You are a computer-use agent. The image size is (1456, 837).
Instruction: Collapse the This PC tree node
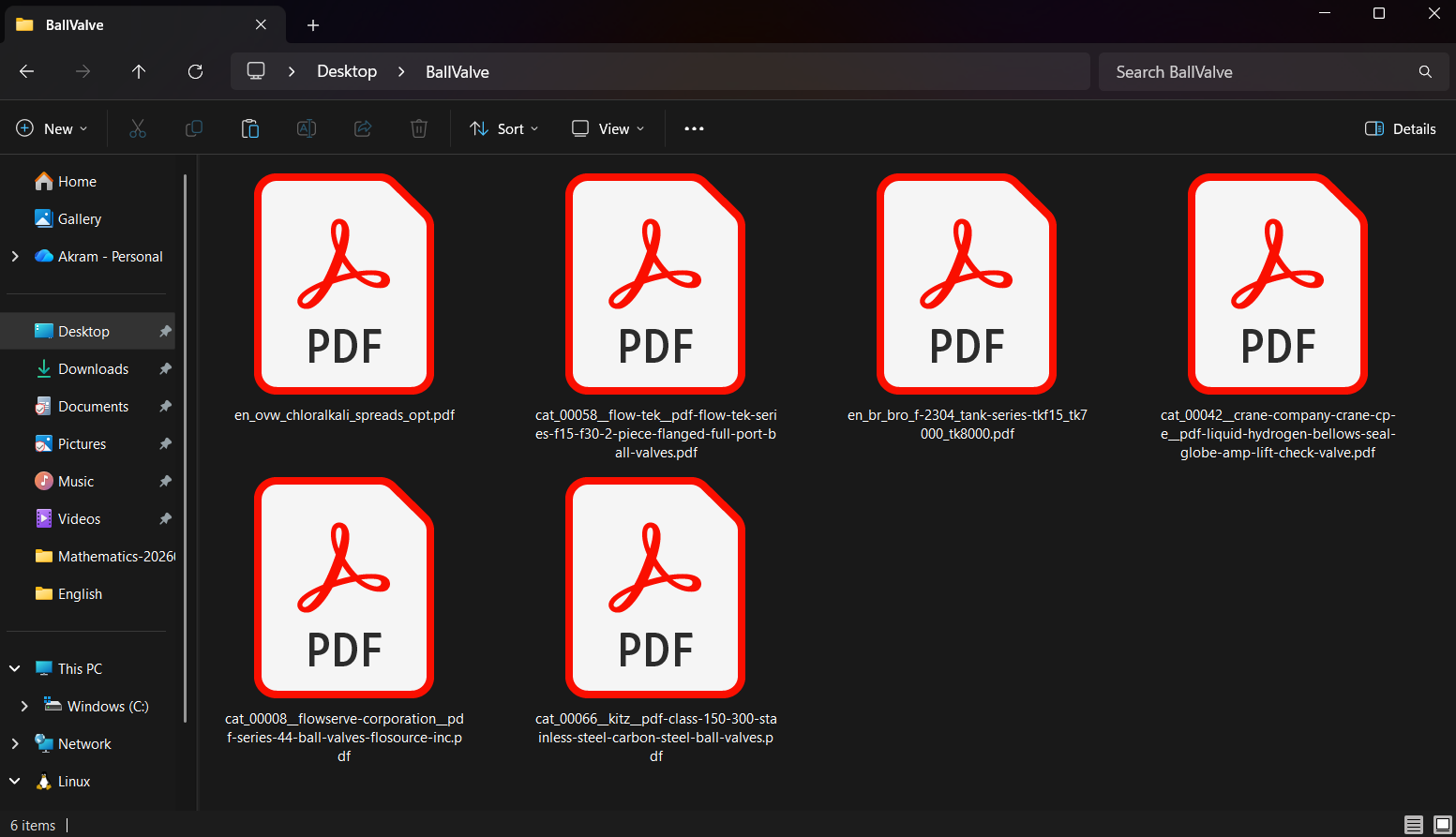click(15, 669)
